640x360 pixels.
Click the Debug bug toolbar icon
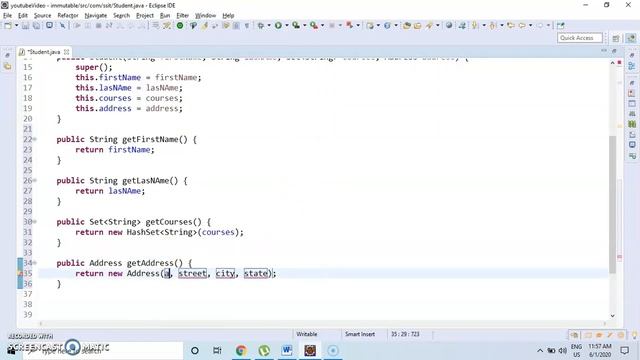pyautogui.click(x=260, y=25)
